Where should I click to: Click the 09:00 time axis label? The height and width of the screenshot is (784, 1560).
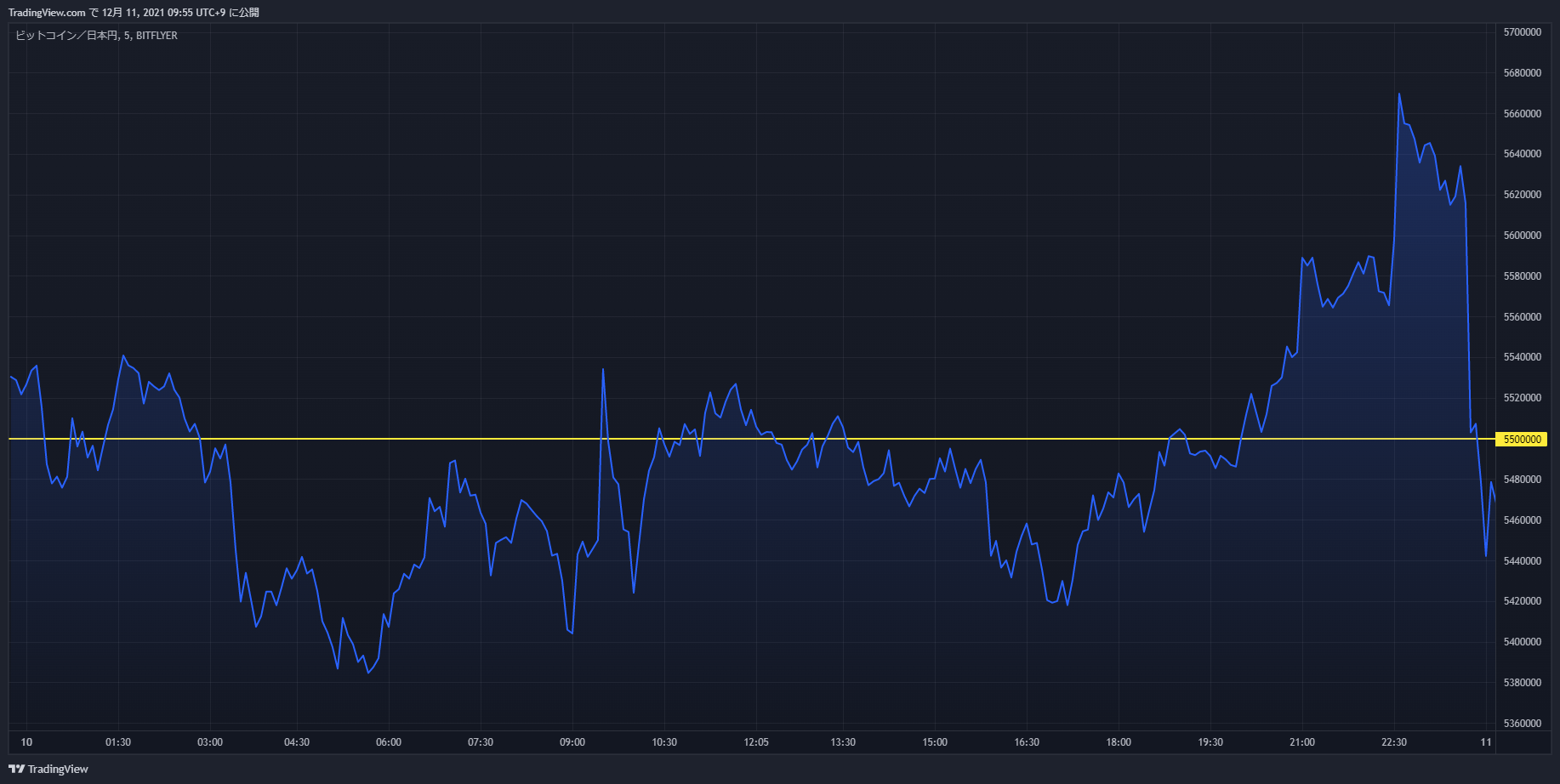pos(572,742)
